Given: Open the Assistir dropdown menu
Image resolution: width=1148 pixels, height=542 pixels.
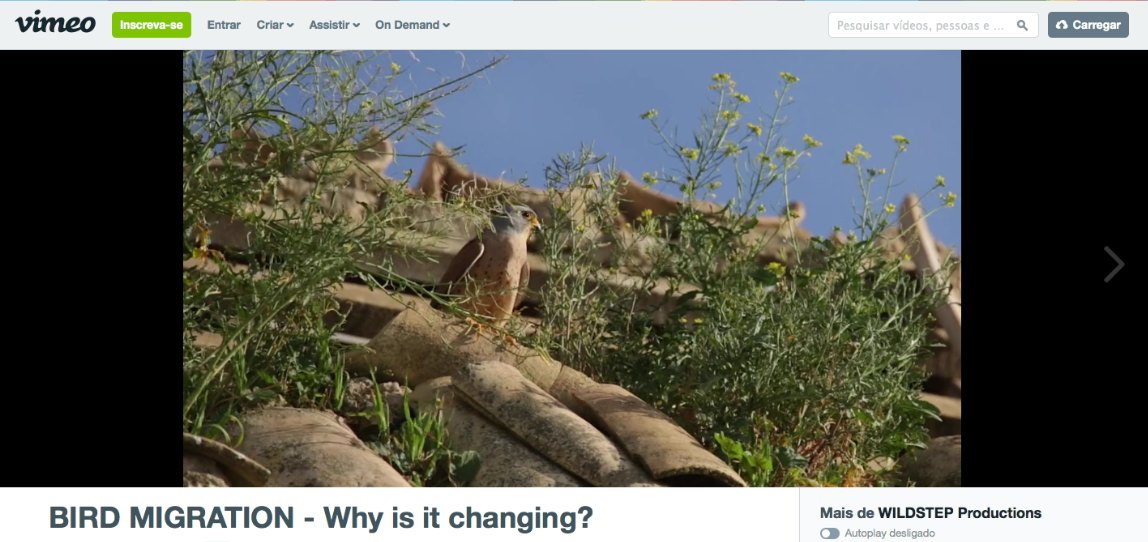Looking at the screenshot, I should click(x=335, y=25).
